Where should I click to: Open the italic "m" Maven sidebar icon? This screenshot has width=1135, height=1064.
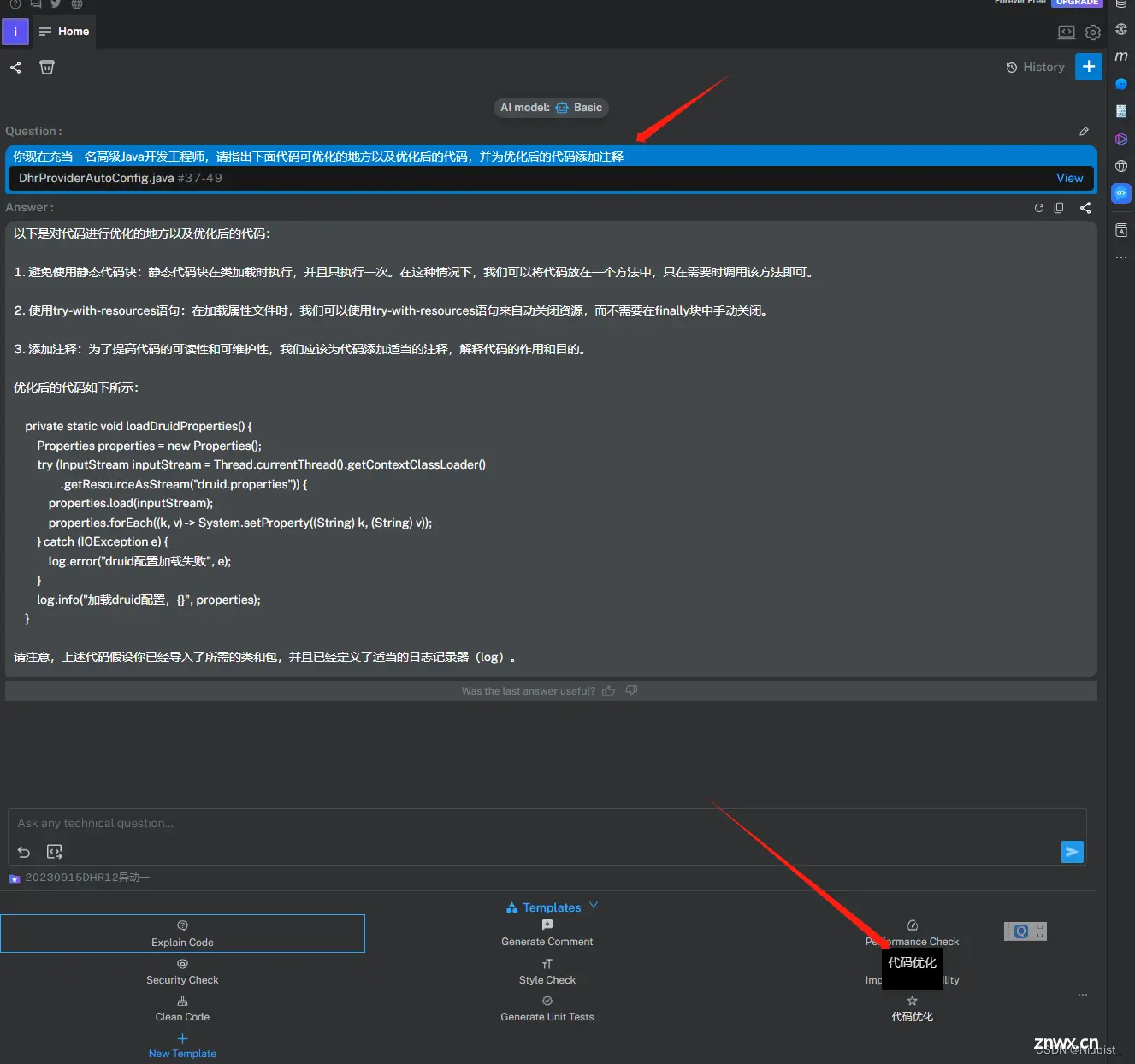1121,56
